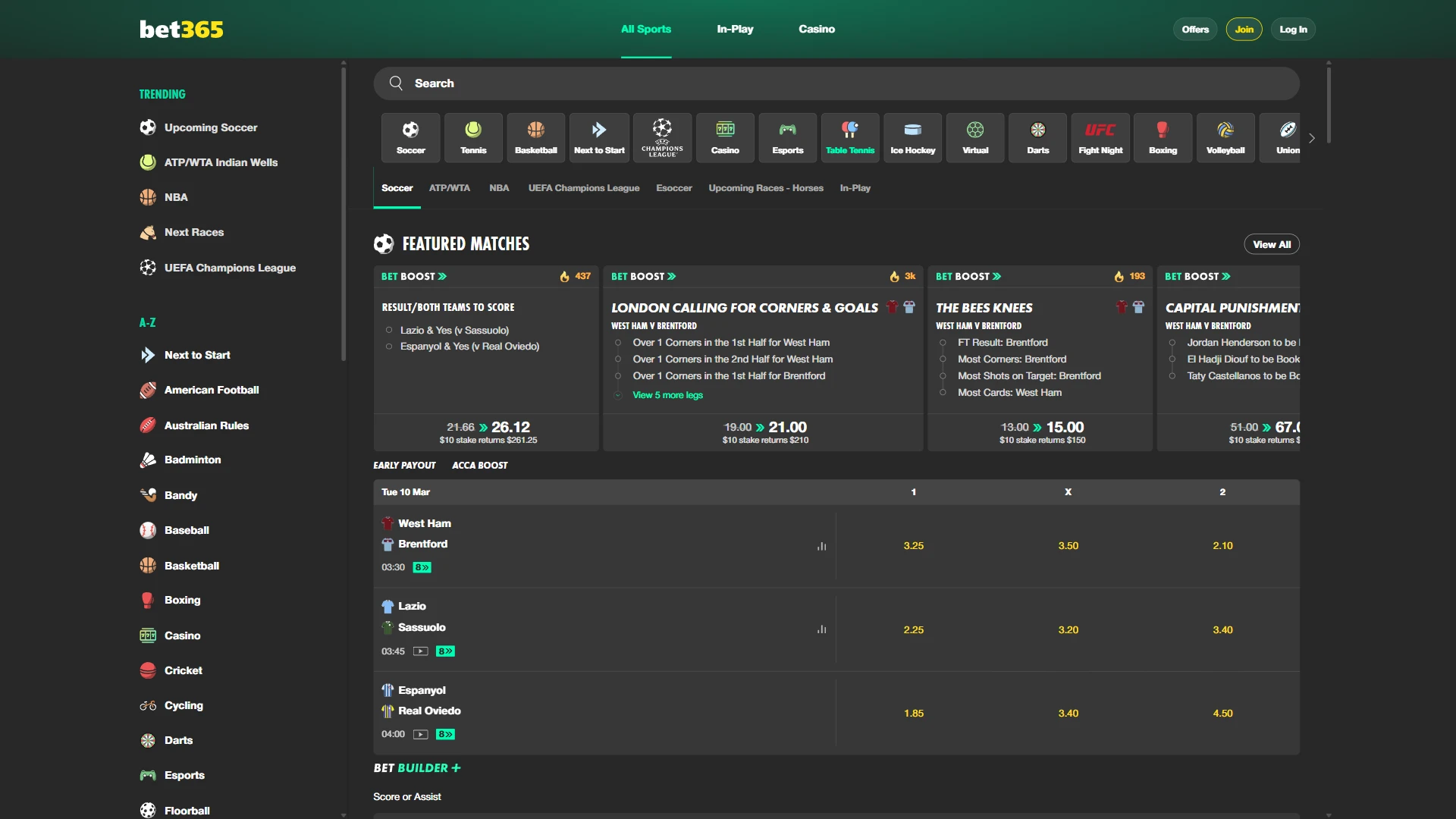Bet draw at 3.50 for West Ham match

click(x=1068, y=546)
